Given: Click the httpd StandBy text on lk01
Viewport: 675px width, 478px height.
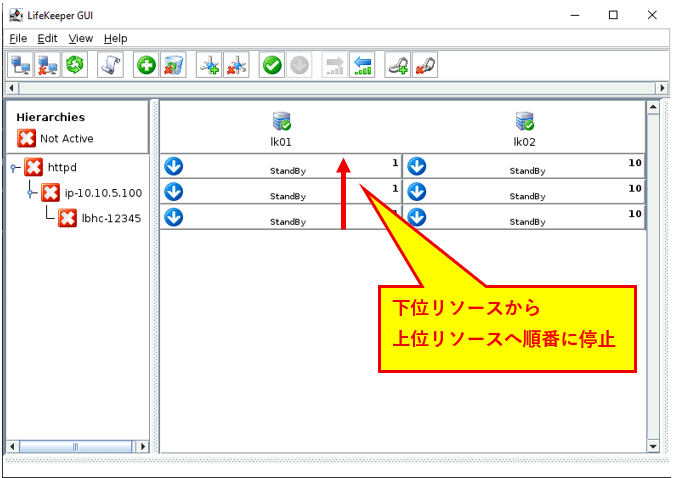Looking at the screenshot, I should (288, 171).
